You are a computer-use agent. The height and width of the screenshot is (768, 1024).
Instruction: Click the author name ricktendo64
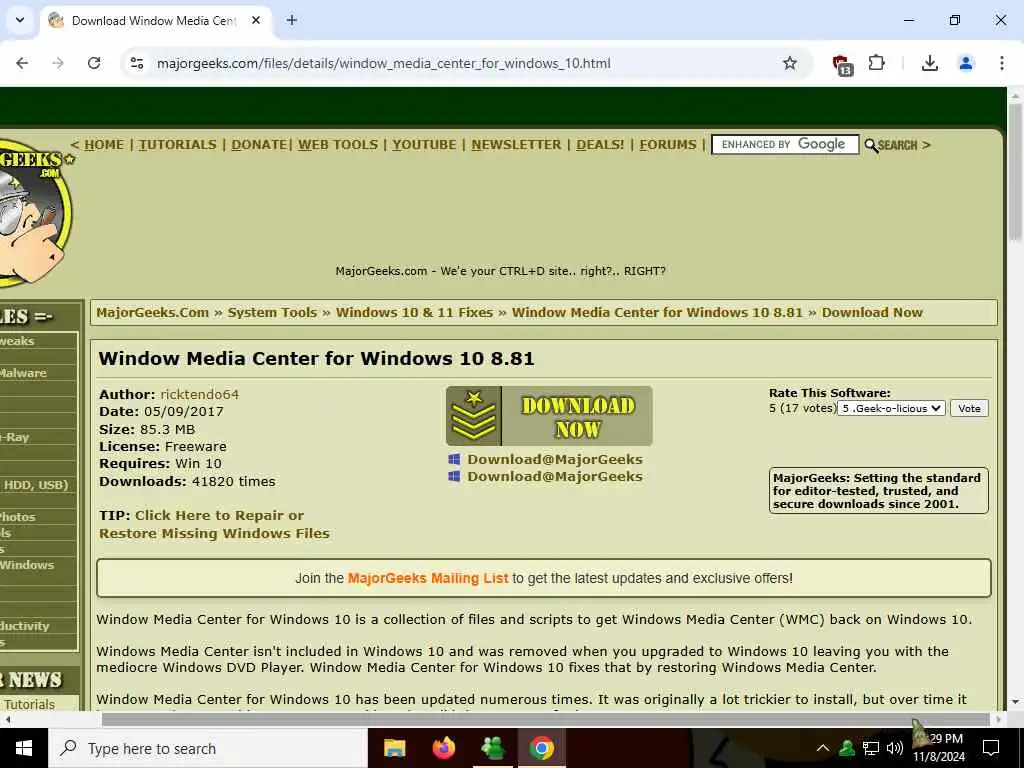click(x=200, y=394)
